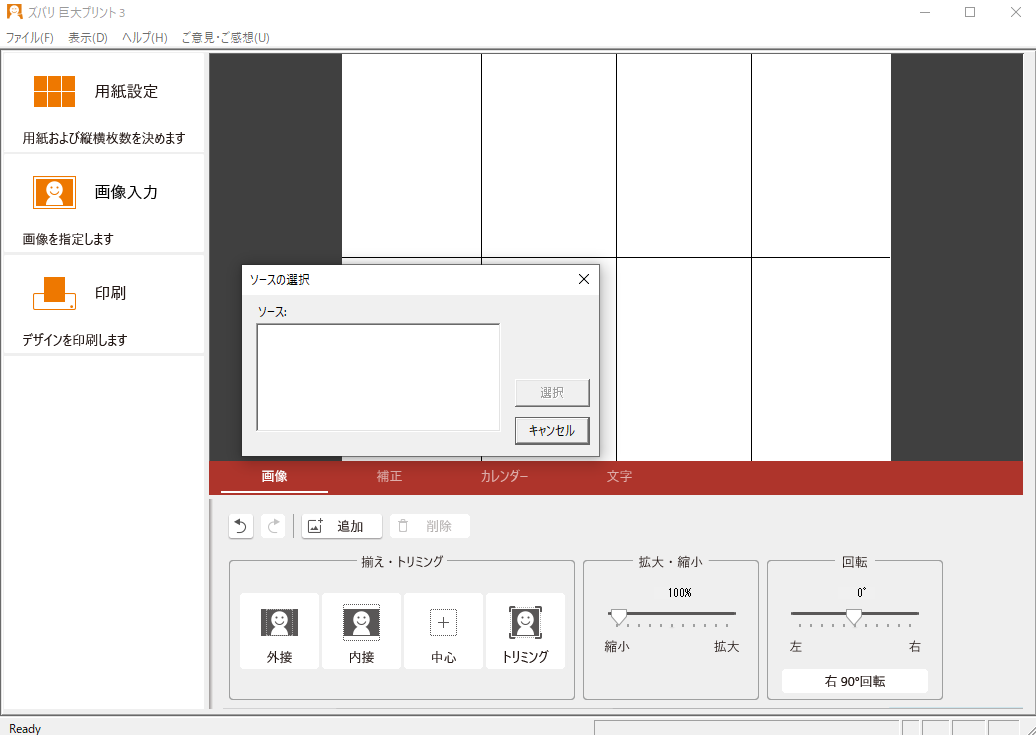Select the 画像入力 (image input) sidebar icon
The width and height of the screenshot is (1036, 735).
(54, 192)
